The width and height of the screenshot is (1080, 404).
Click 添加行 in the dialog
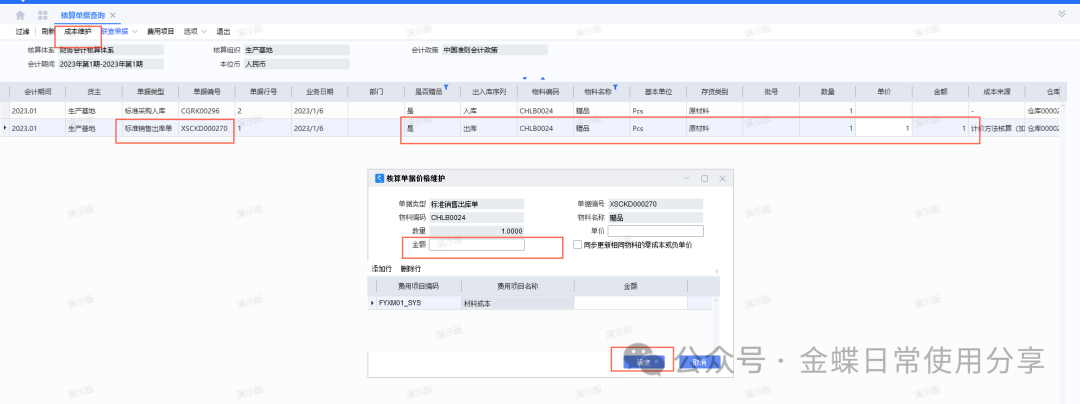tap(382, 269)
